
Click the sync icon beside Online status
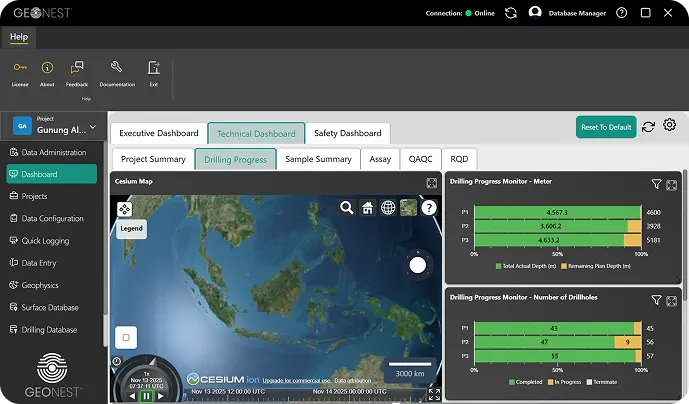[511, 13]
